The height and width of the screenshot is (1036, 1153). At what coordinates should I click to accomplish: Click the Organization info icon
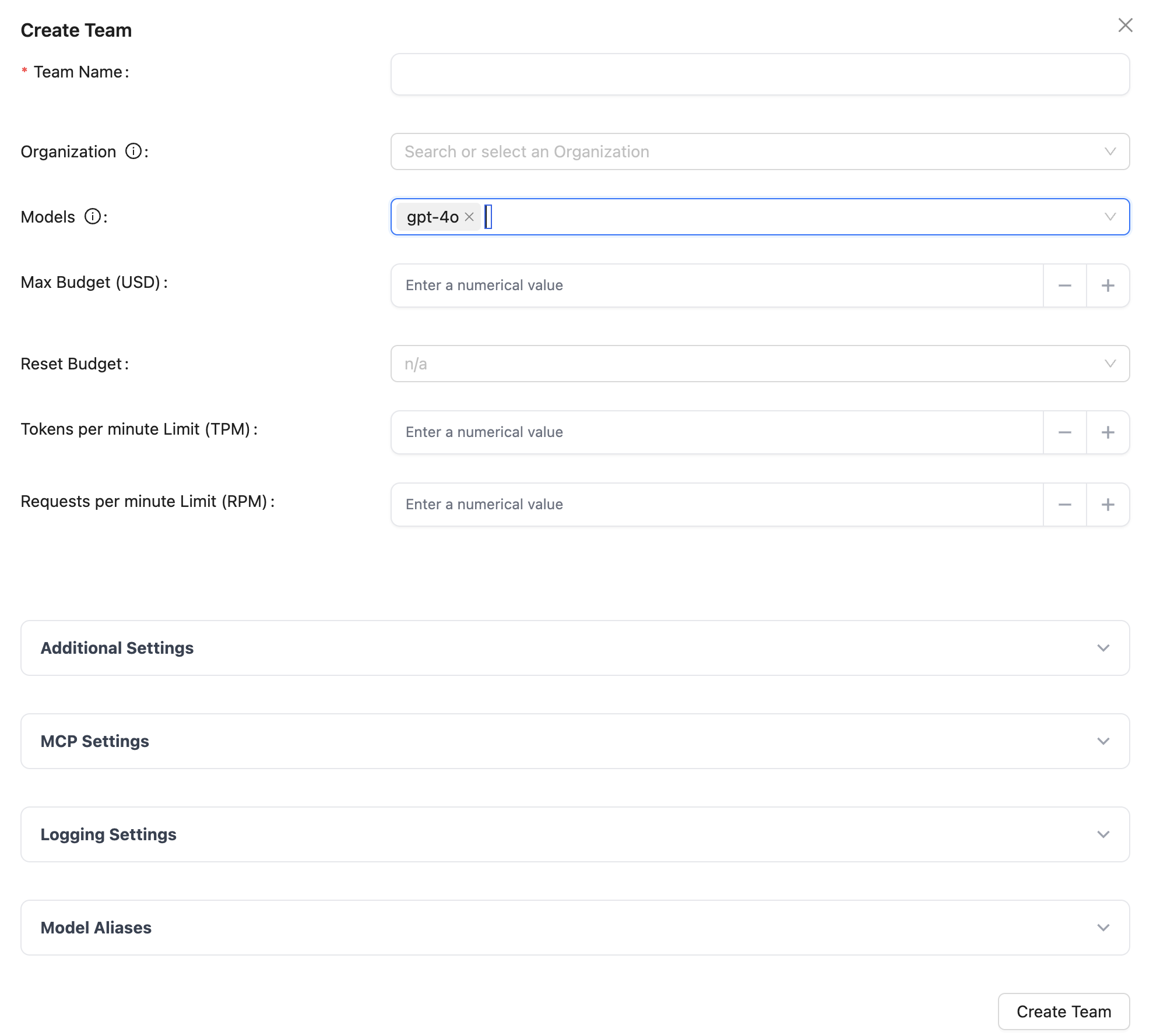point(133,151)
